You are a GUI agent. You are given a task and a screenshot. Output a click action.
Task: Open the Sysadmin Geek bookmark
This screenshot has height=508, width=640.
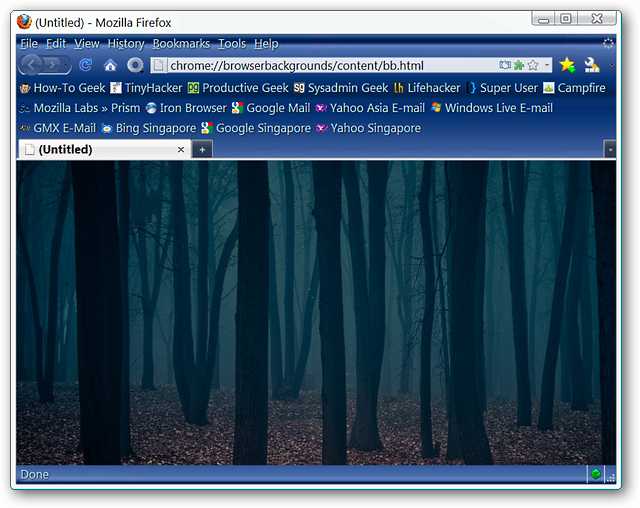point(341,88)
